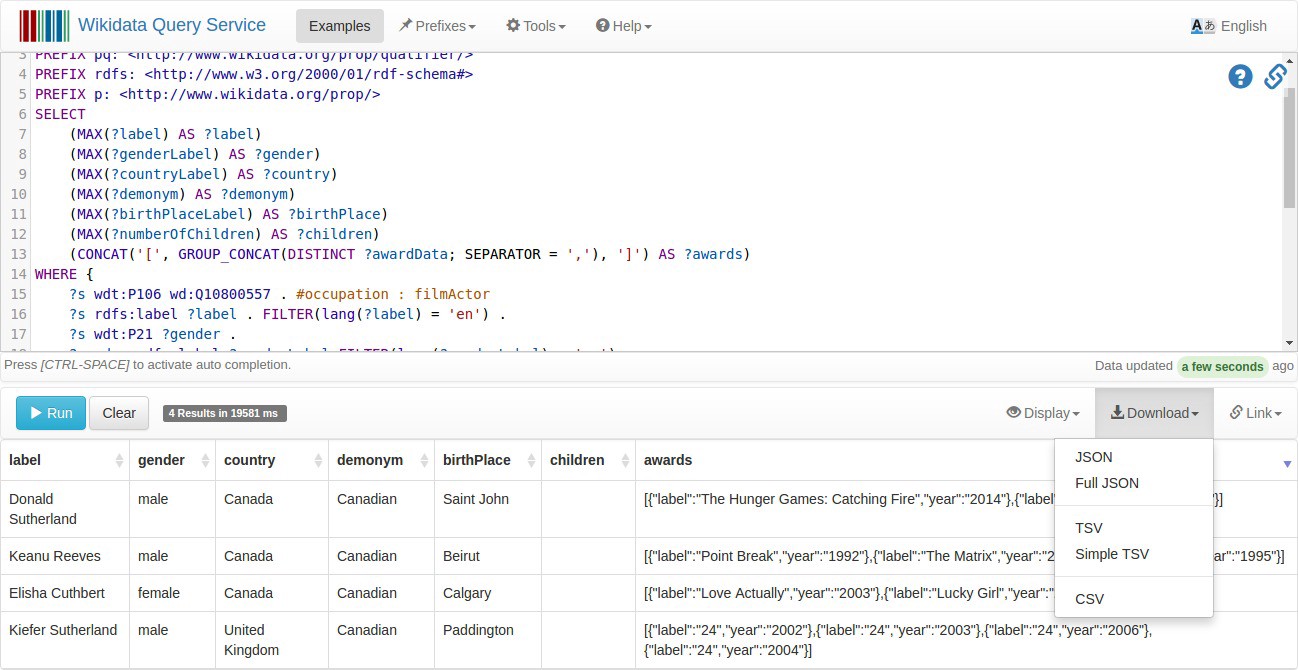Click the 'Beirut' birthplace cell

click(x=488, y=556)
